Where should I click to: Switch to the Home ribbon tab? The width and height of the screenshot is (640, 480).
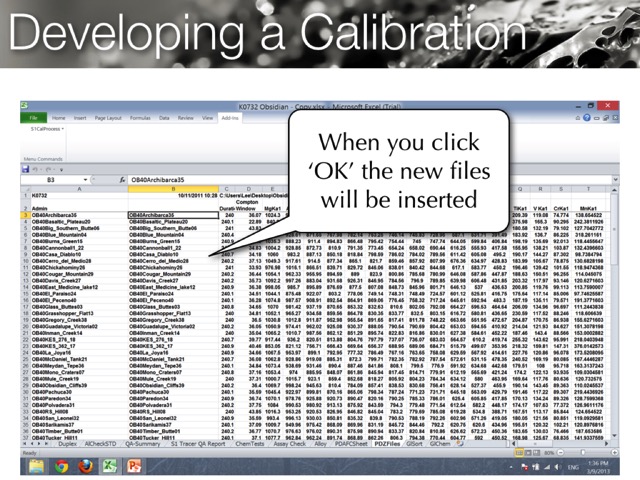pos(58,118)
